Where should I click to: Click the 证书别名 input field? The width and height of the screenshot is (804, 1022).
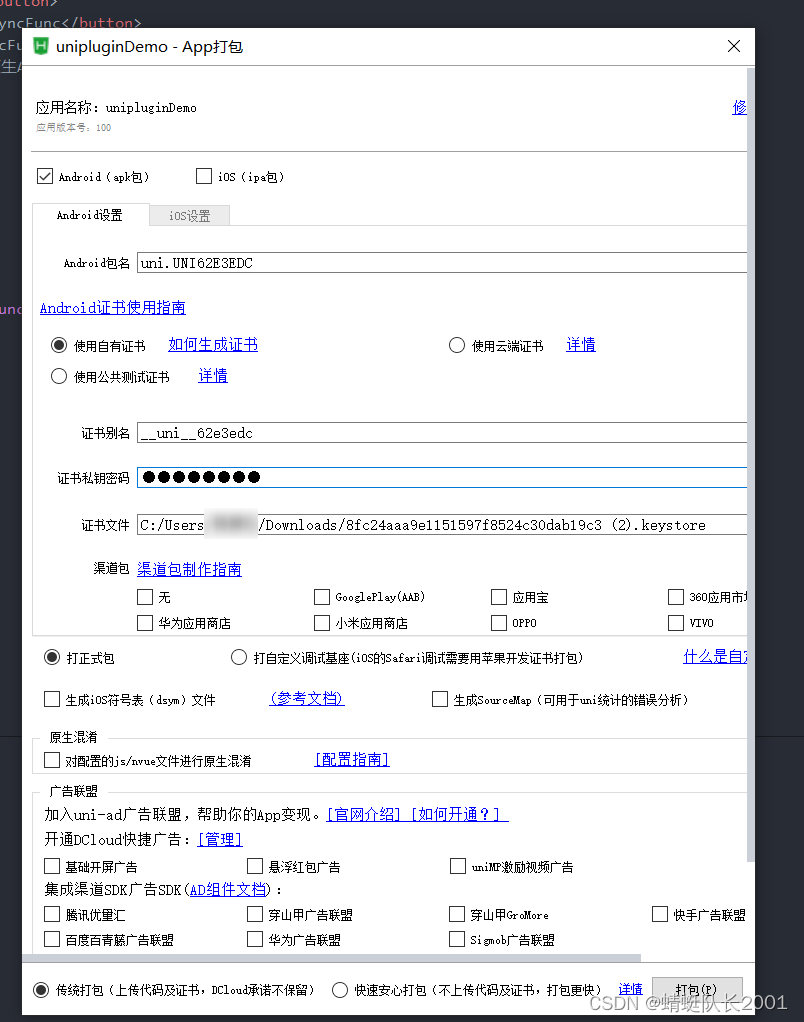point(442,433)
